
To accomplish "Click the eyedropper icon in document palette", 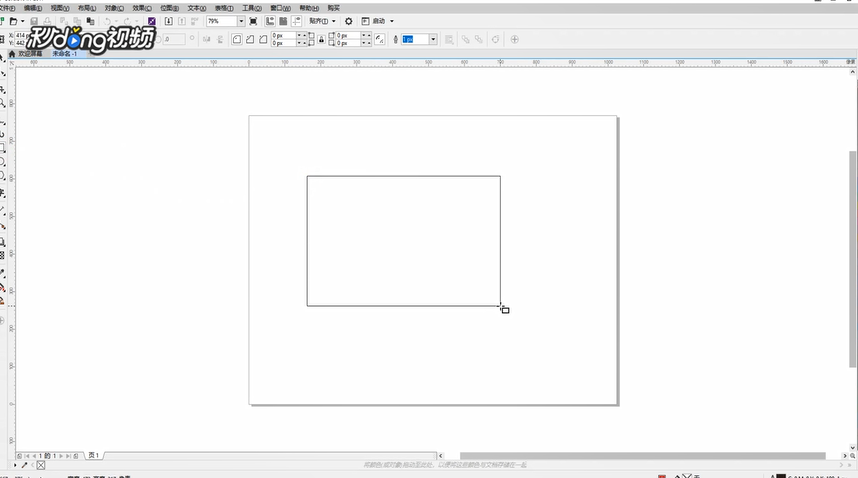I will (24, 465).
